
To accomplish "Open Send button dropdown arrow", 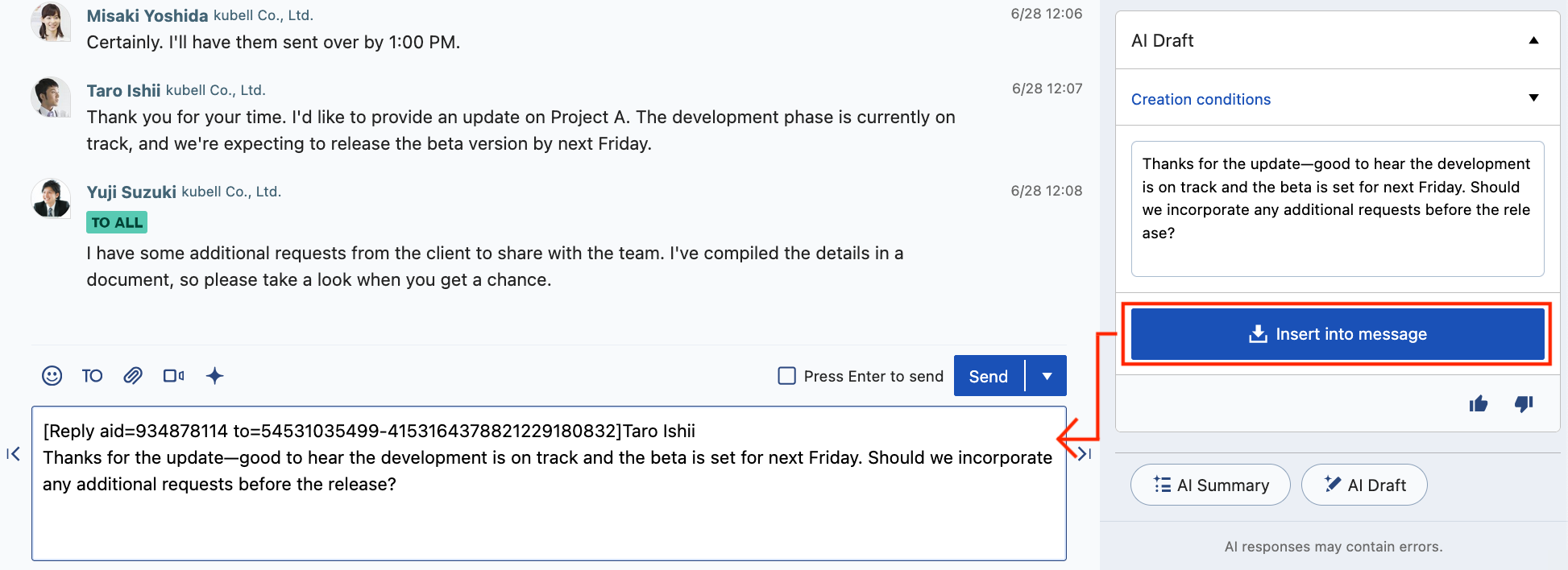I will (1047, 376).
